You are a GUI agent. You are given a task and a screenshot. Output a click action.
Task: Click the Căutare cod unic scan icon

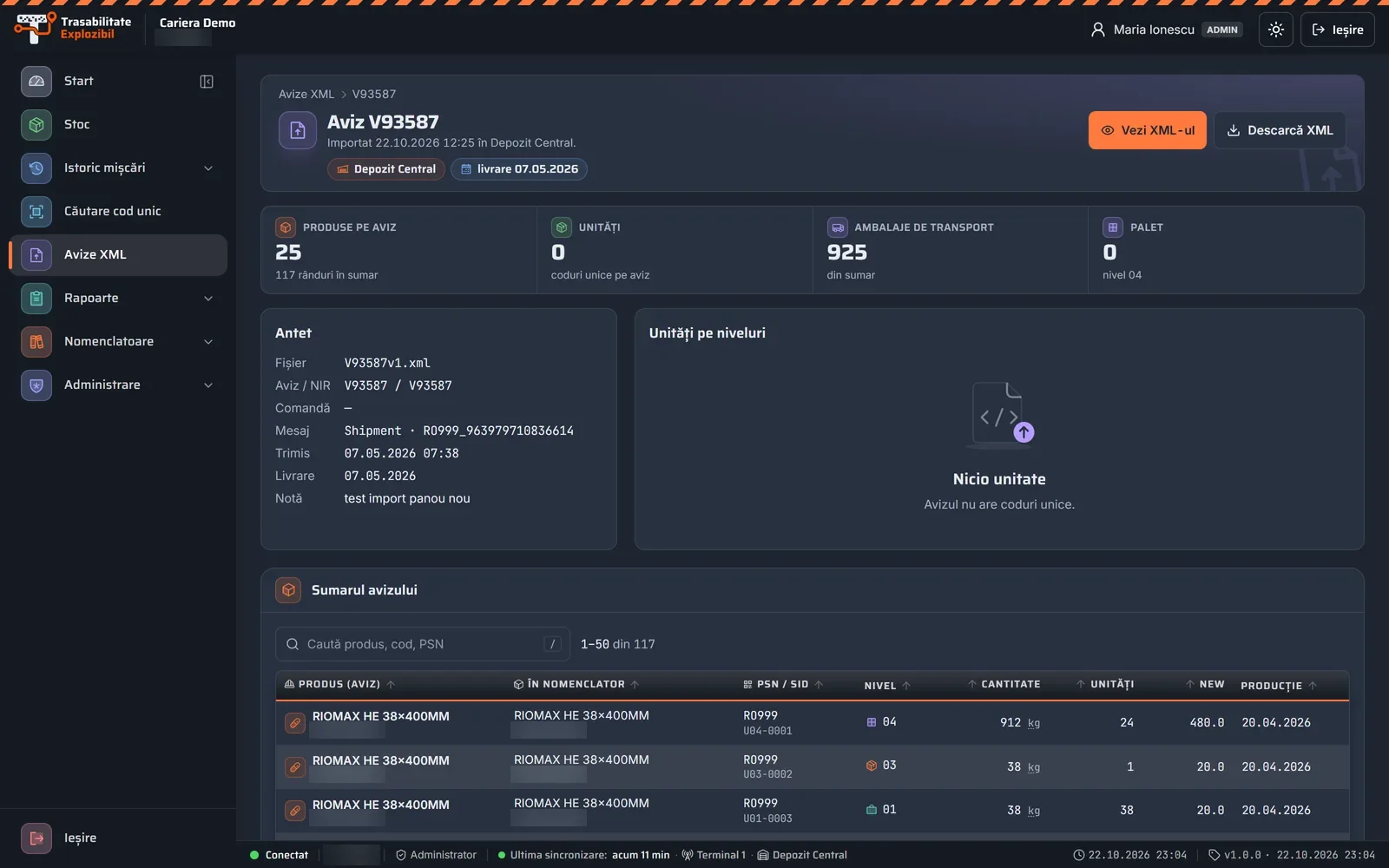36,211
